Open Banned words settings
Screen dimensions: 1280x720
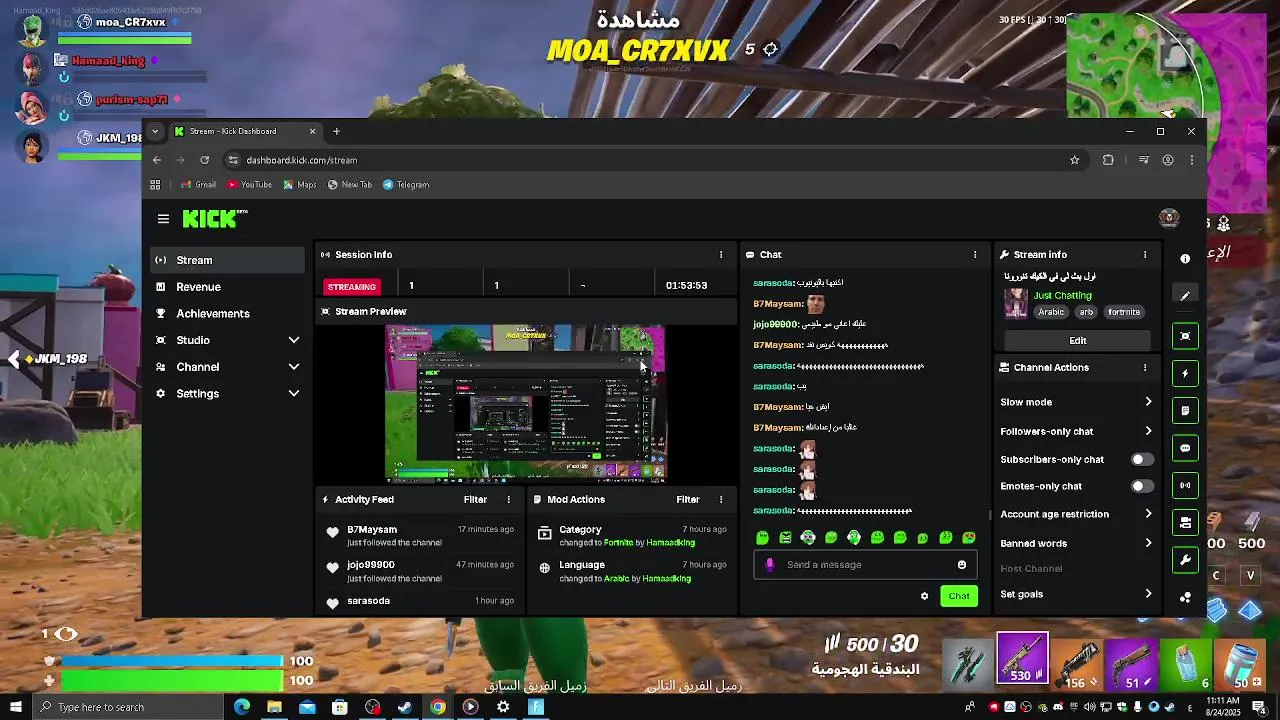click(x=1076, y=543)
